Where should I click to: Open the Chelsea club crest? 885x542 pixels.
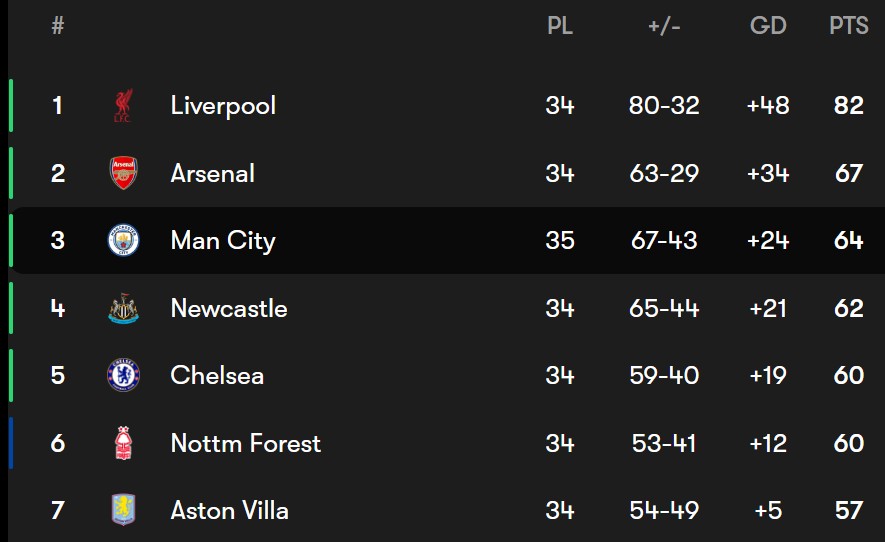pyautogui.click(x=124, y=375)
